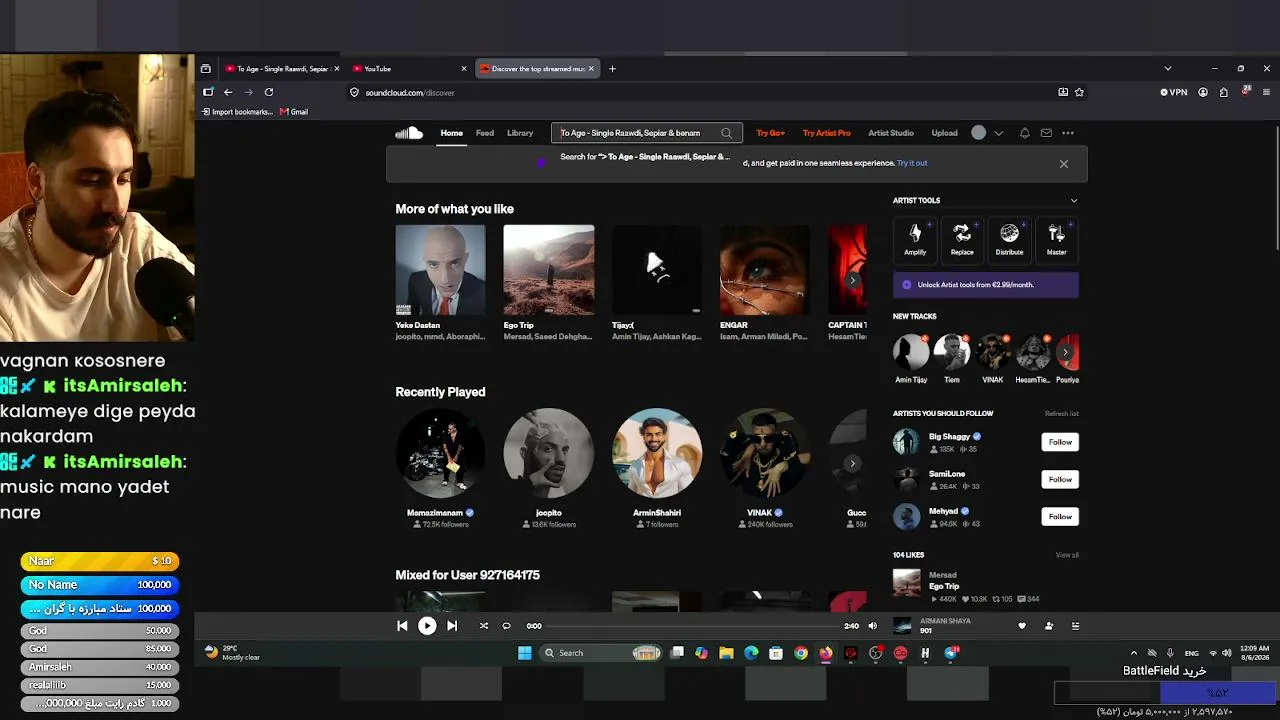Follow the playing track's artist icon

pyautogui.click(x=1049, y=626)
